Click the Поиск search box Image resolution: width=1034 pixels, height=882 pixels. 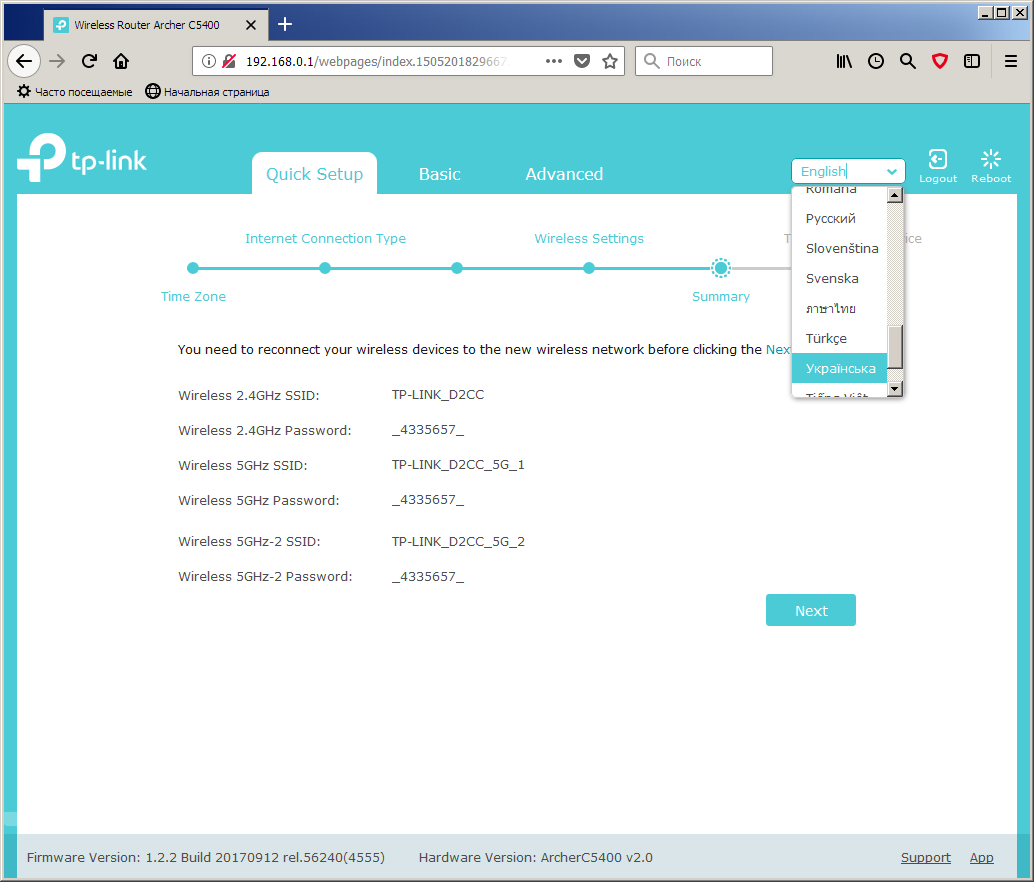(704, 61)
